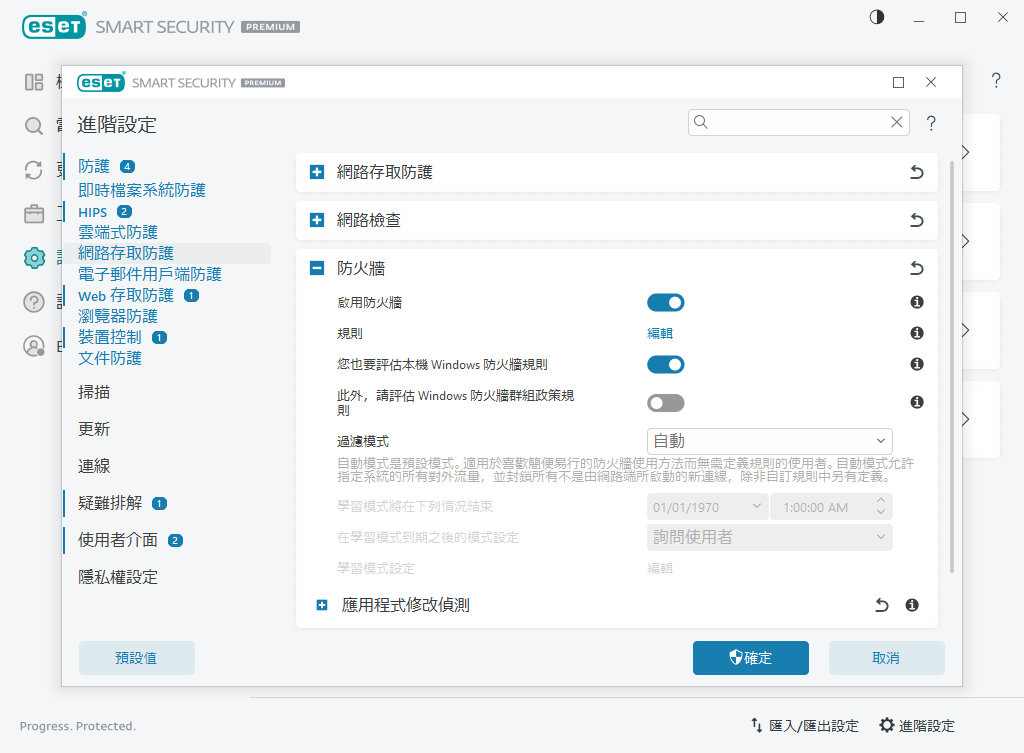This screenshot has width=1024, height=753.
Task: Click the info icon beside 應用程式修改偵測
Action: pyautogui.click(x=912, y=605)
